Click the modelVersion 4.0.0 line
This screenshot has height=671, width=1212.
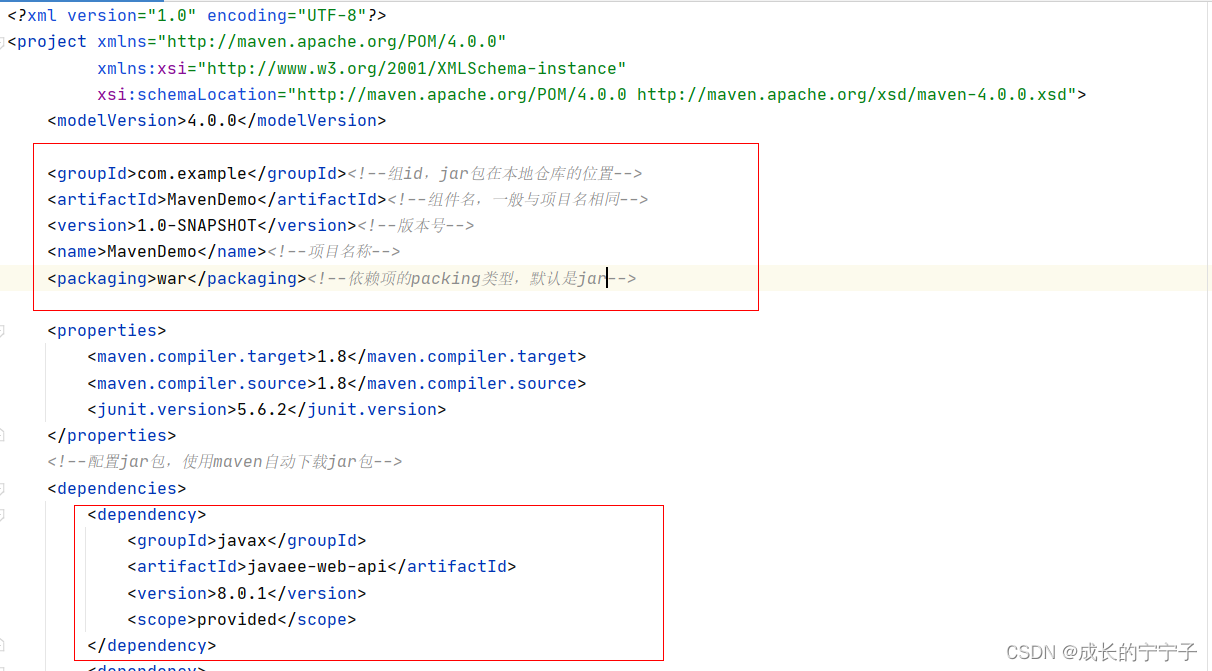tap(216, 120)
